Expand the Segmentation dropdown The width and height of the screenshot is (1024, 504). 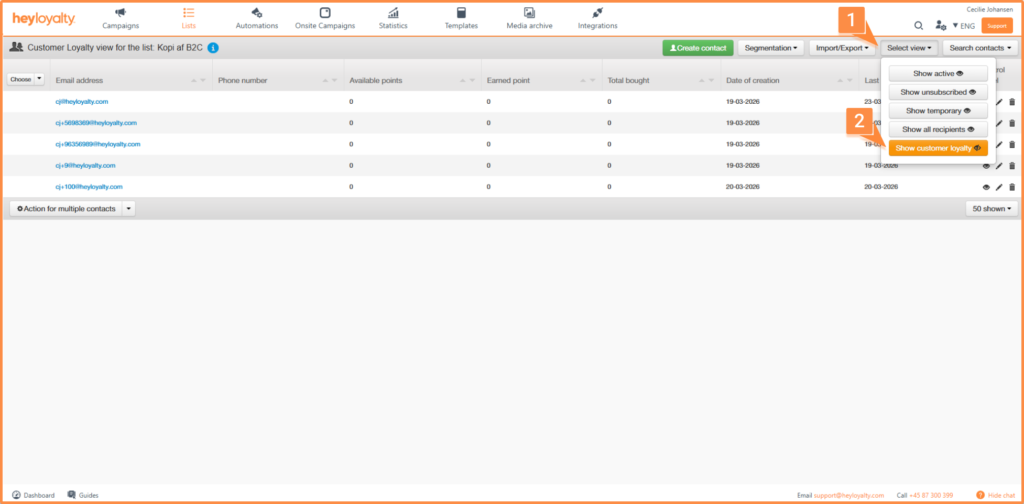(x=771, y=48)
